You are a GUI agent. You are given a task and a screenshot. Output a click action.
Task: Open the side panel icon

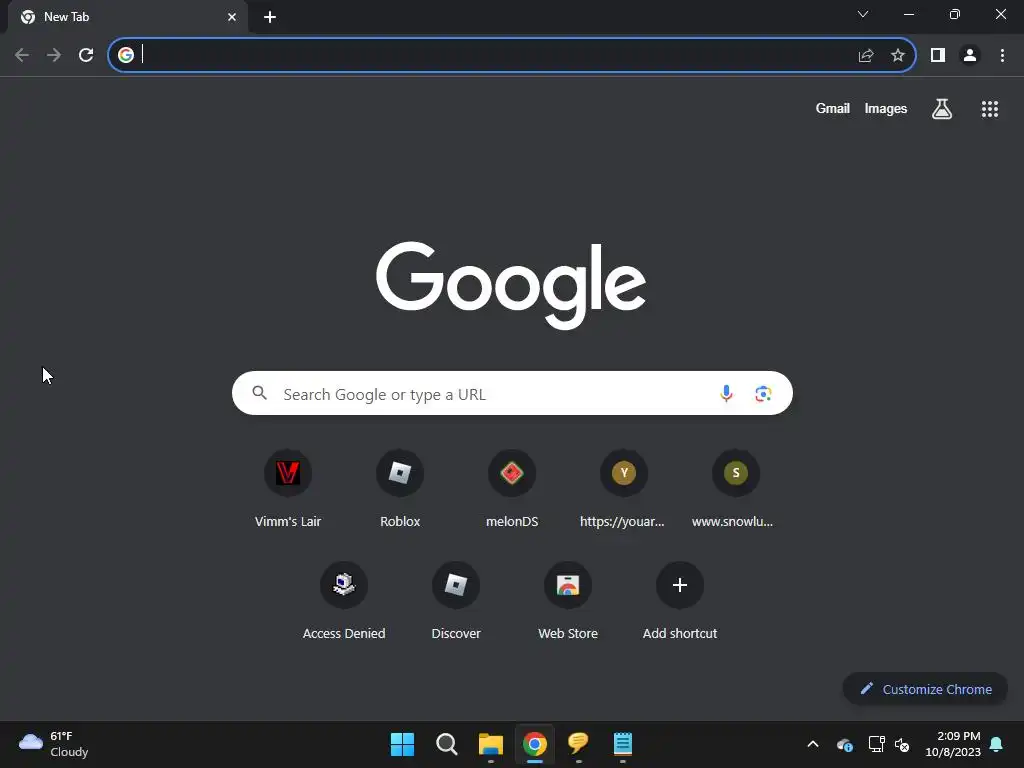(x=938, y=55)
